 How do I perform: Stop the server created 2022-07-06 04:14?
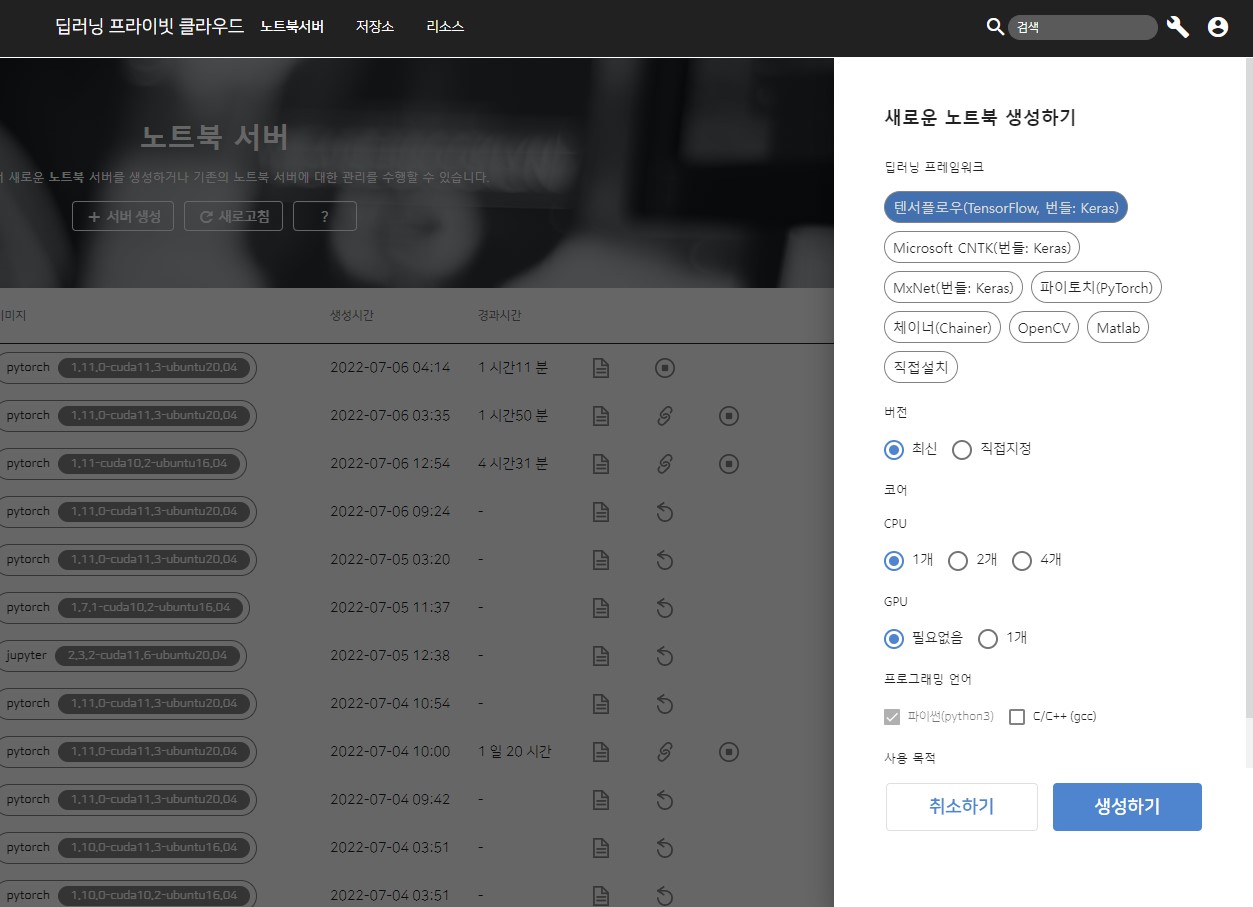point(665,367)
